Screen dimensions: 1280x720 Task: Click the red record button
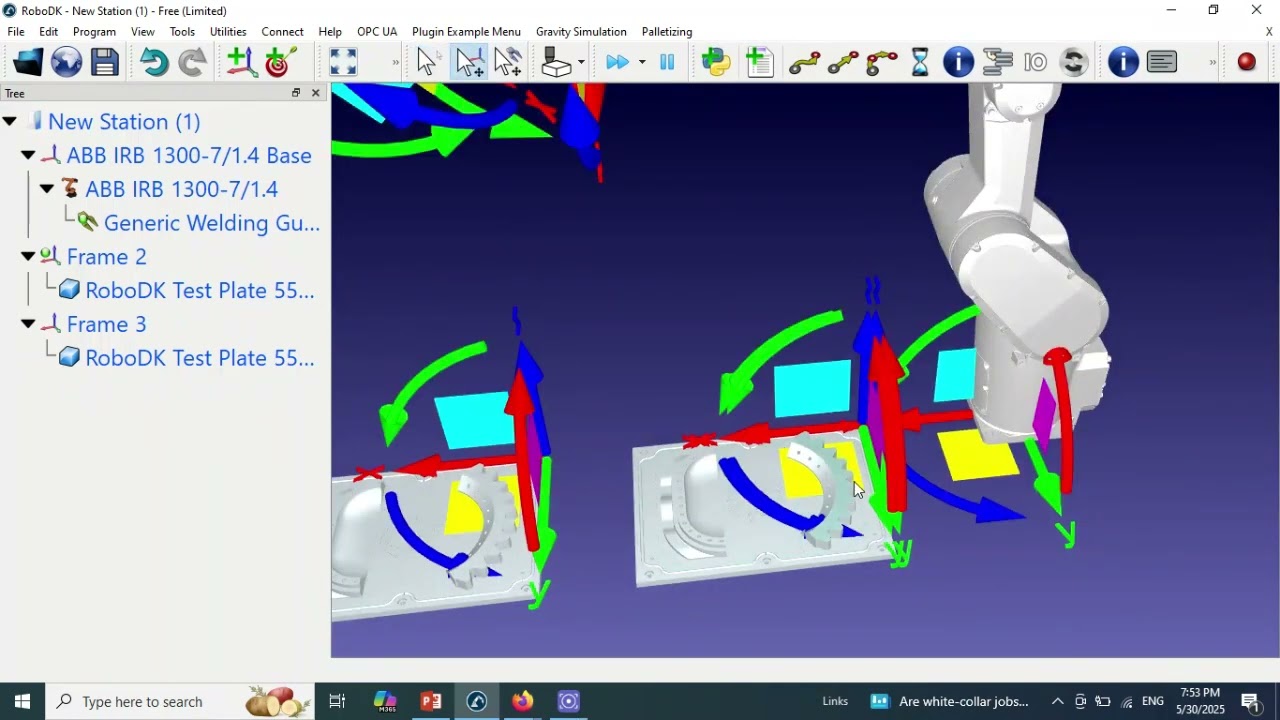pos(1246,62)
